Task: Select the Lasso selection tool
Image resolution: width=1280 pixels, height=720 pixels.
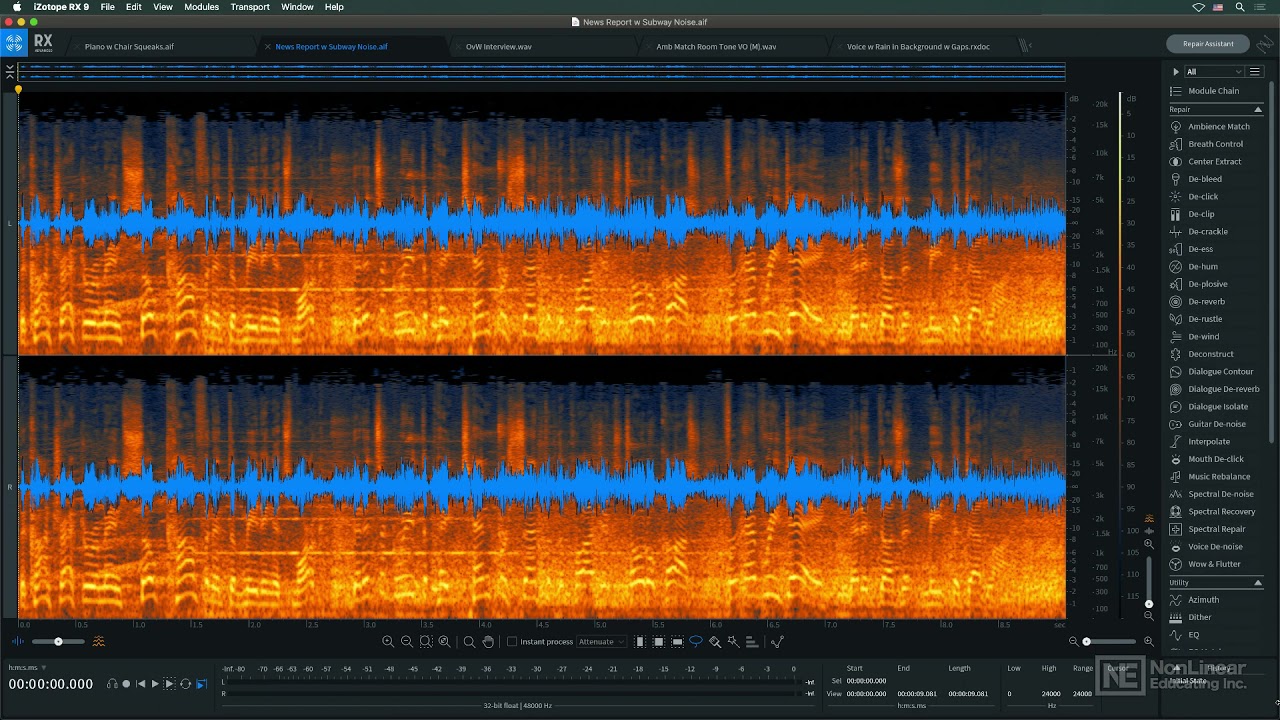Action: click(696, 642)
